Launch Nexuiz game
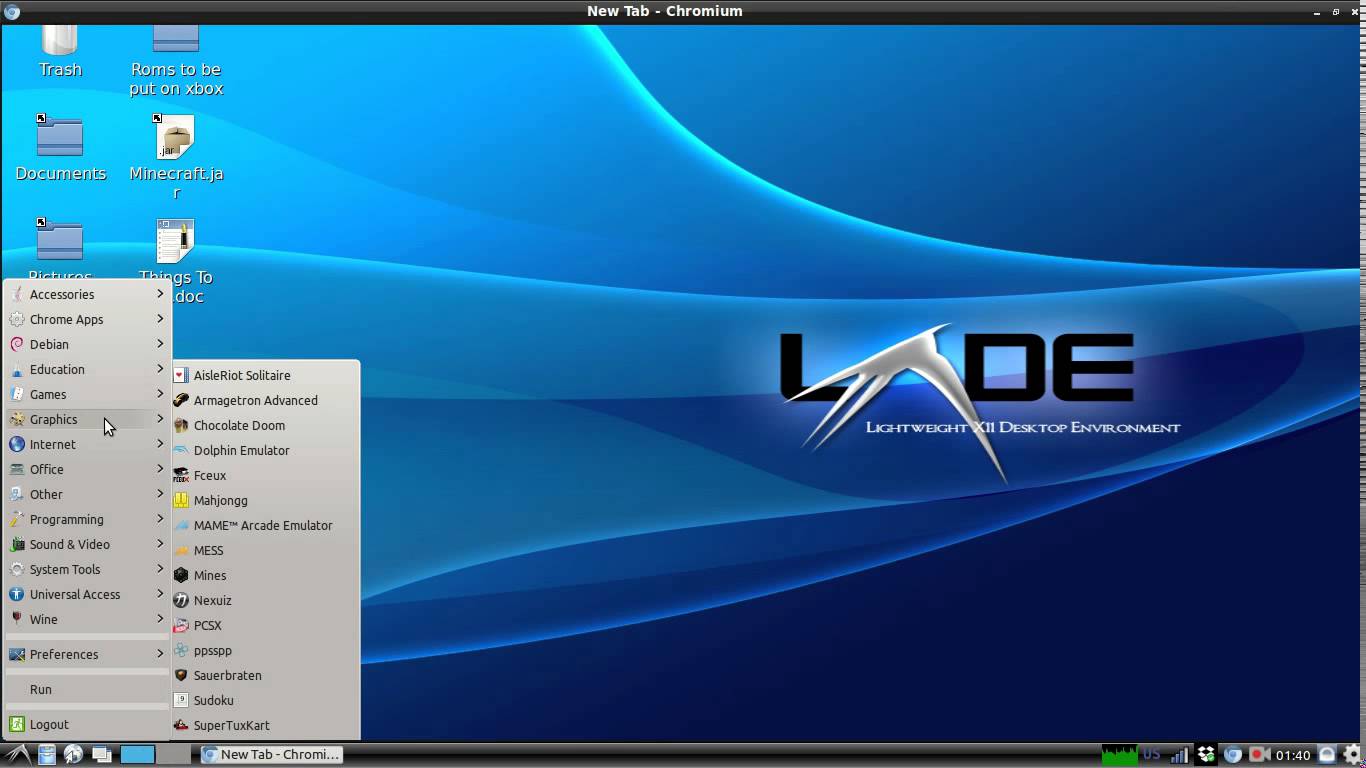1366x768 pixels. tap(265, 601)
